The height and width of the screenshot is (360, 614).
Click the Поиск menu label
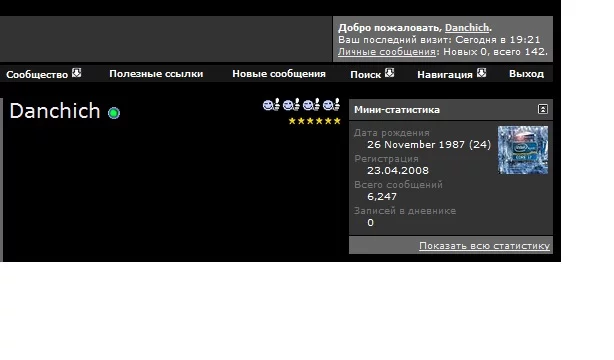[366, 74]
